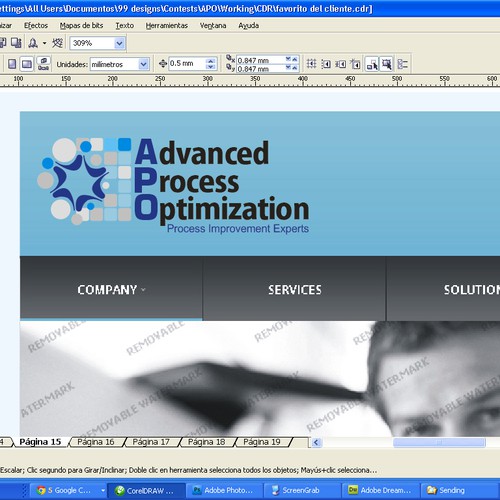Decrease the nudge offset value stepper

point(210,67)
